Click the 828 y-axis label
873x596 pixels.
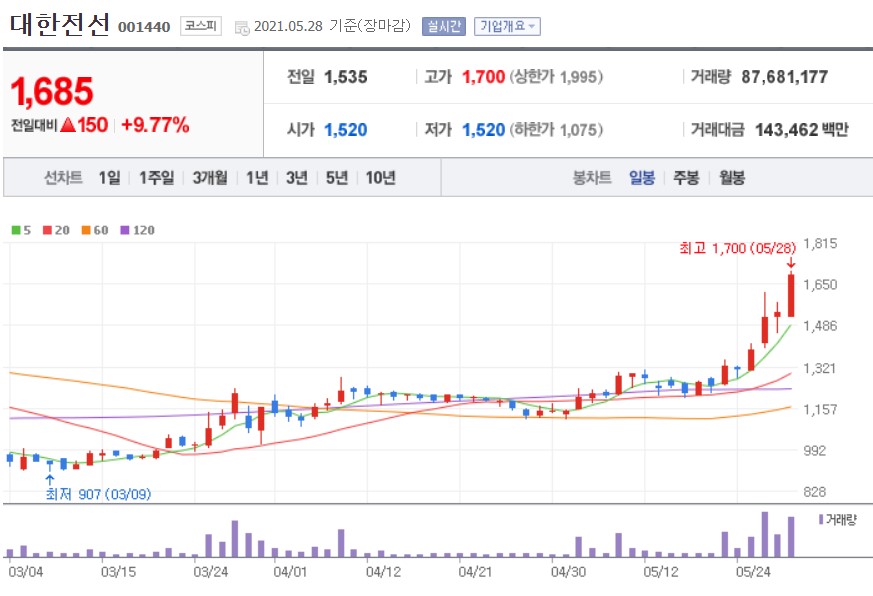tap(815, 492)
